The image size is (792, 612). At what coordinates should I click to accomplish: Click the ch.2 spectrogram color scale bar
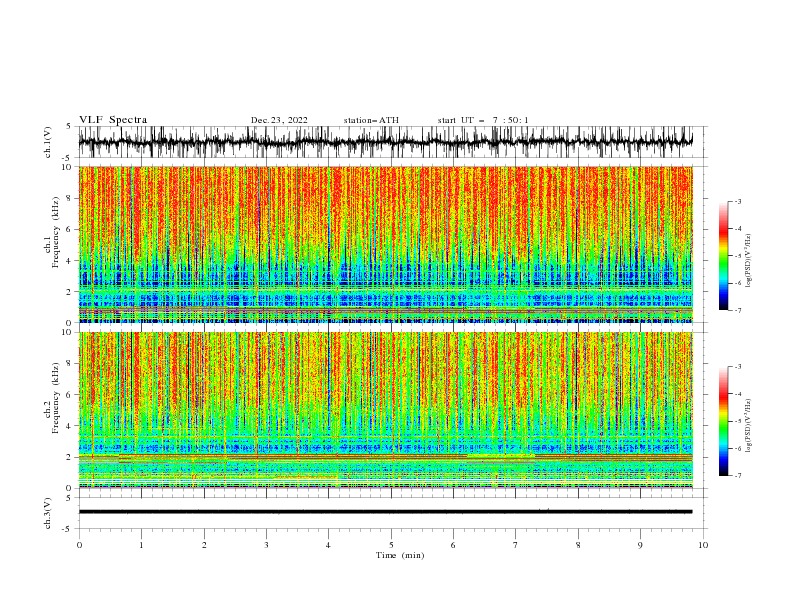(x=723, y=421)
